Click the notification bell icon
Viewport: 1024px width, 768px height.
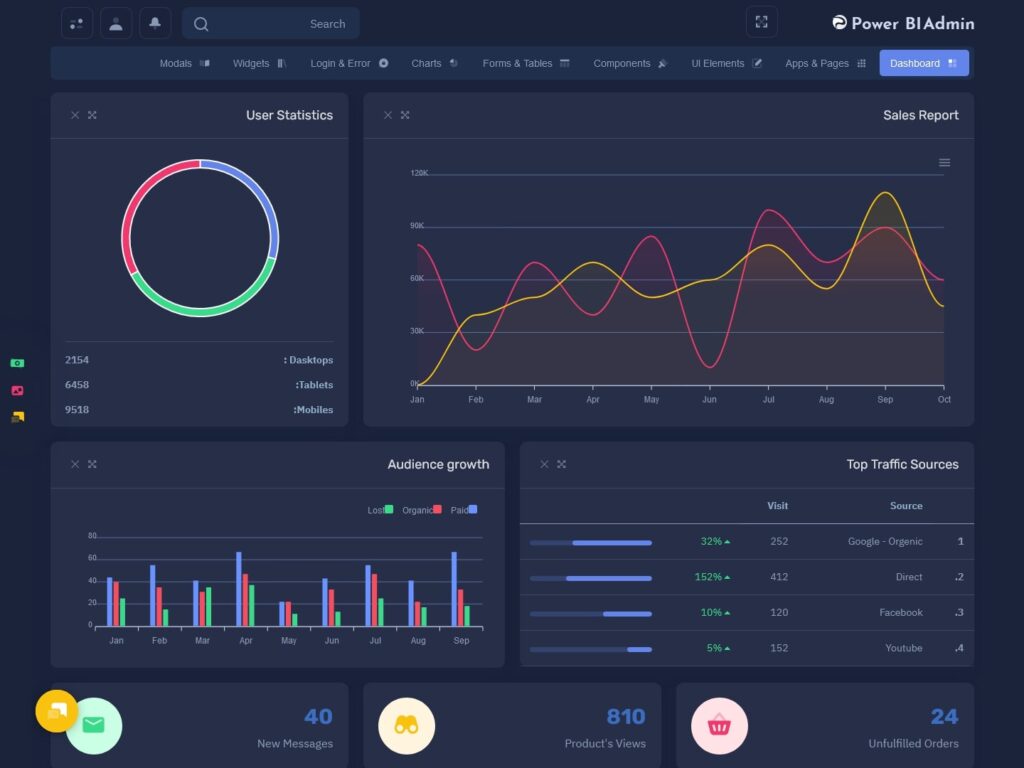click(155, 23)
